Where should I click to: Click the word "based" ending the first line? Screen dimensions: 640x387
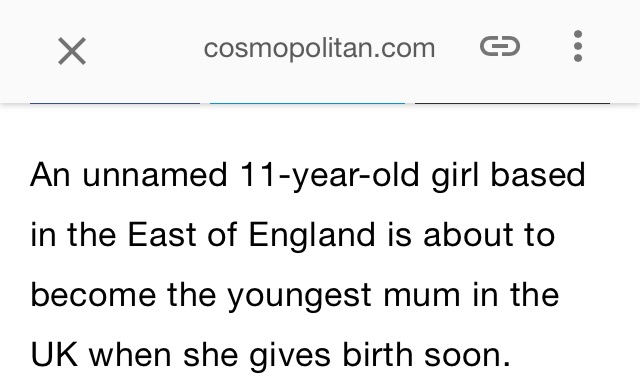pos(538,175)
